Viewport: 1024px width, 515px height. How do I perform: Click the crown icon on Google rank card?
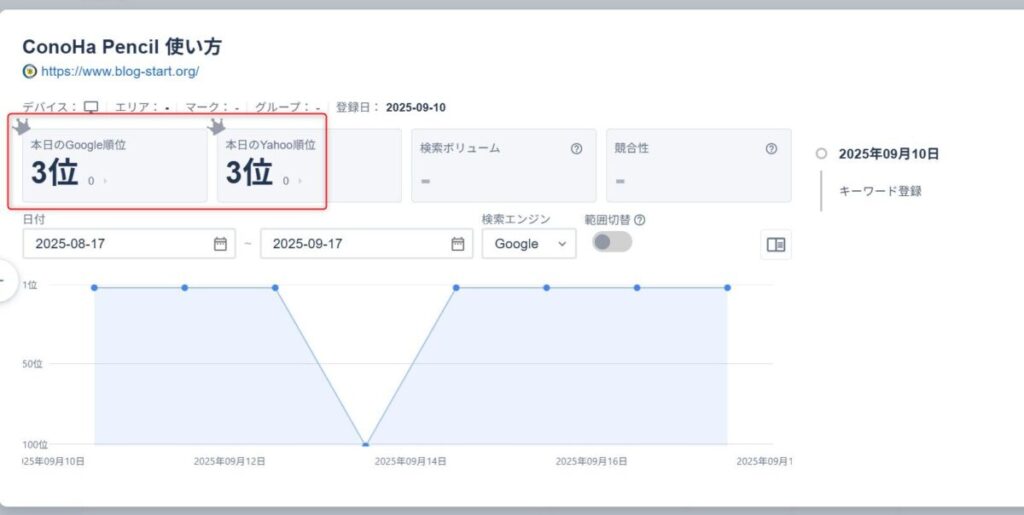click(19, 127)
